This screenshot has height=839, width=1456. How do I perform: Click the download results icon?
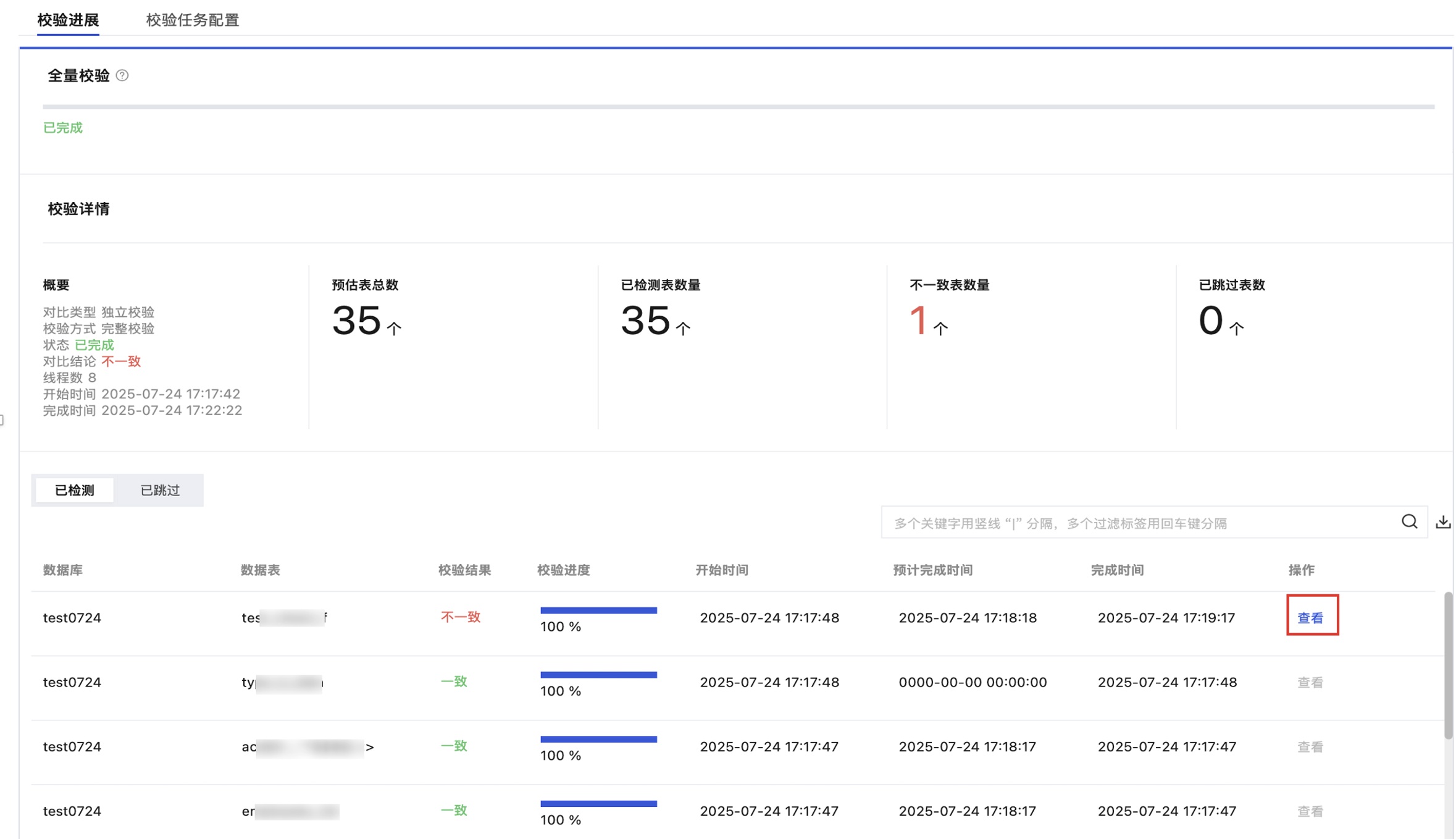coord(1442,522)
